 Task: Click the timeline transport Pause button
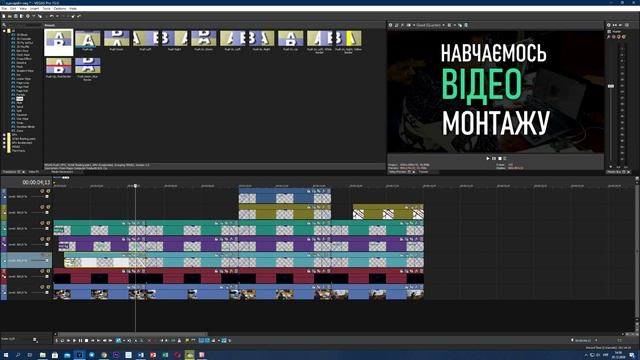80,340
